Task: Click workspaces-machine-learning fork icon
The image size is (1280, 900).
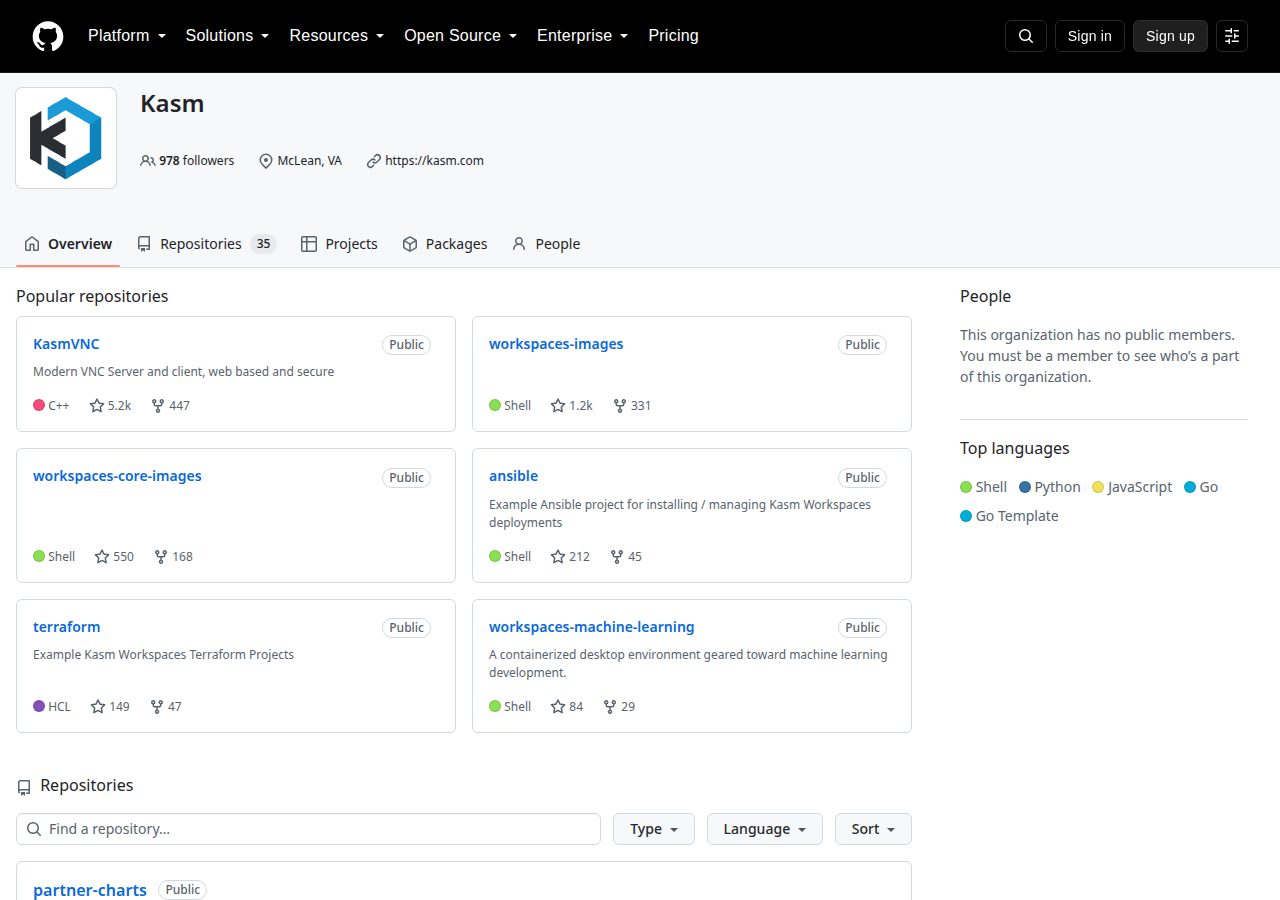Action: (610, 707)
